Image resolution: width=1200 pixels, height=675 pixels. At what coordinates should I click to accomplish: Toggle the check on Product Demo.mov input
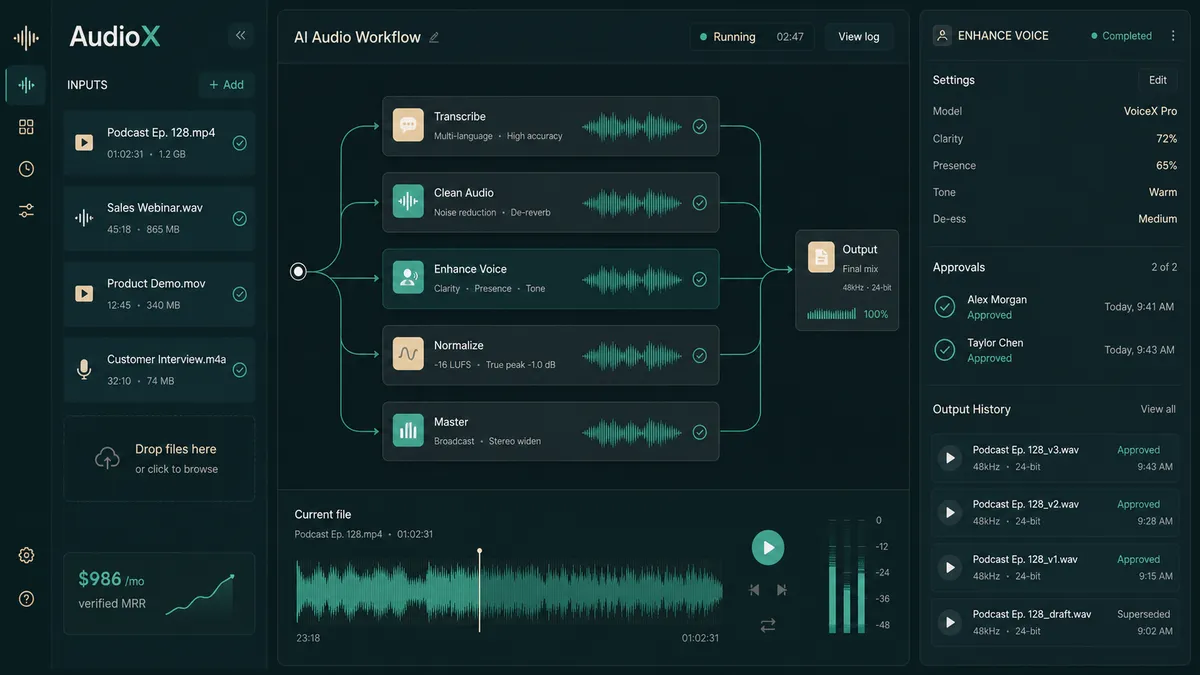[x=240, y=294]
